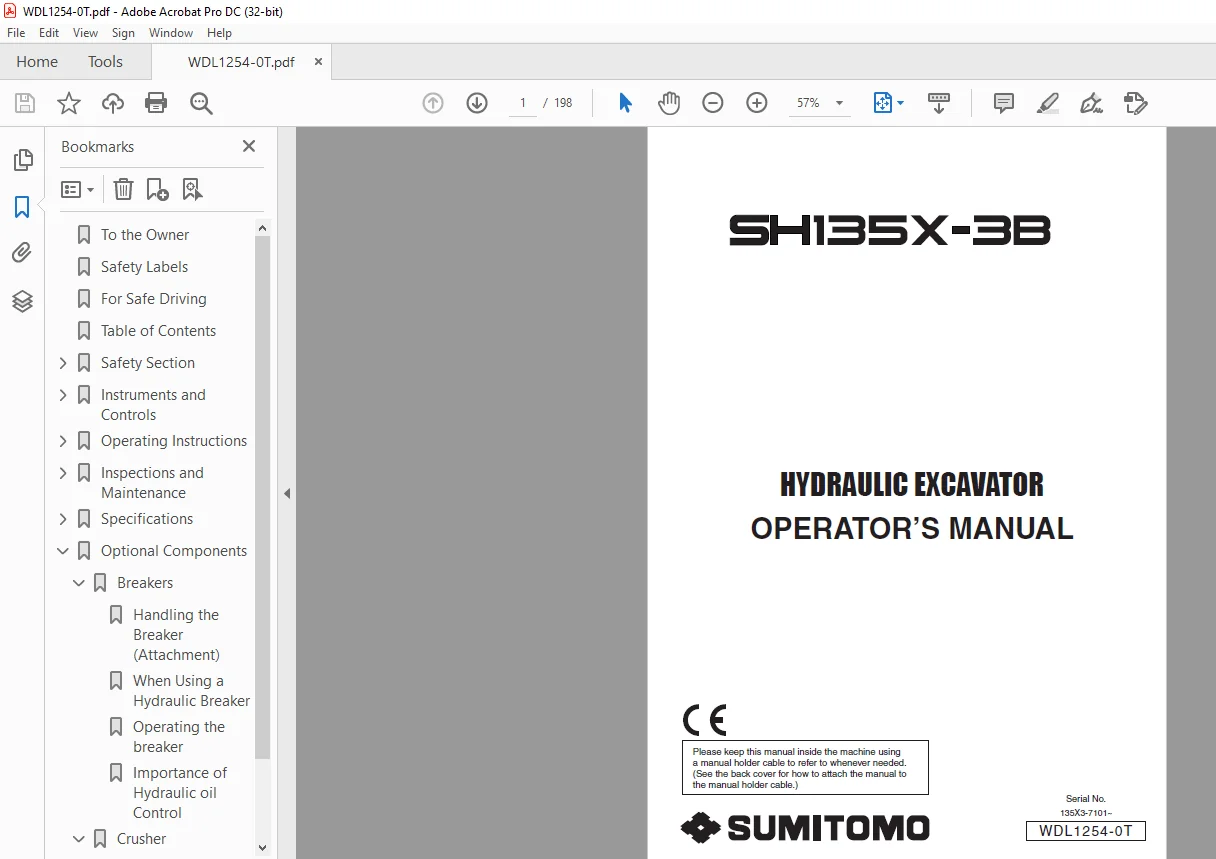This screenshot has width=1216, height=859.
Task: Expand Inspections and Maintenance bookmark
Action: [x=63, y=473]
